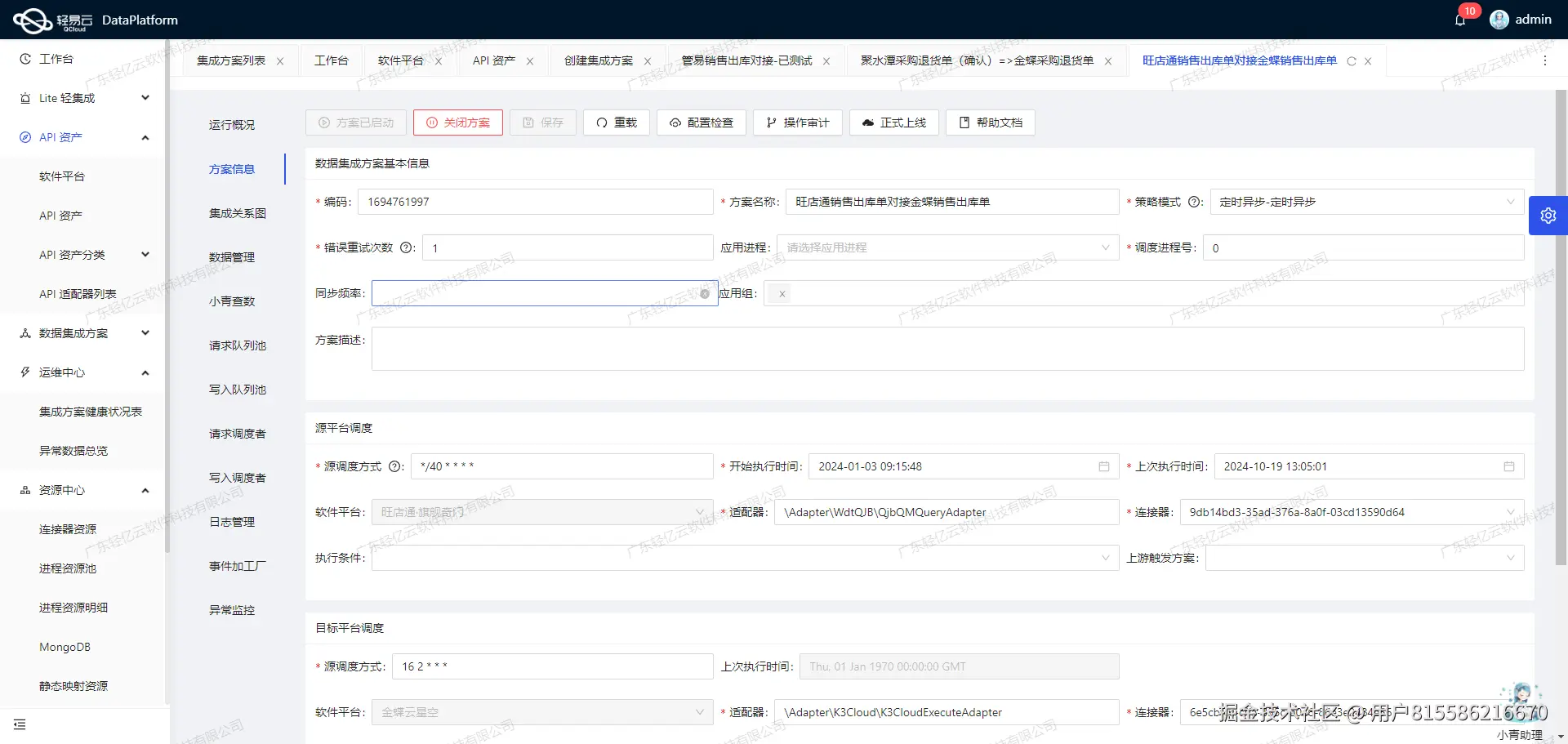The height and width of the screenshot is (744, 1568).
Task: Close the 管易销售出库对接-已测试 tab
Action: click(826, 61)
